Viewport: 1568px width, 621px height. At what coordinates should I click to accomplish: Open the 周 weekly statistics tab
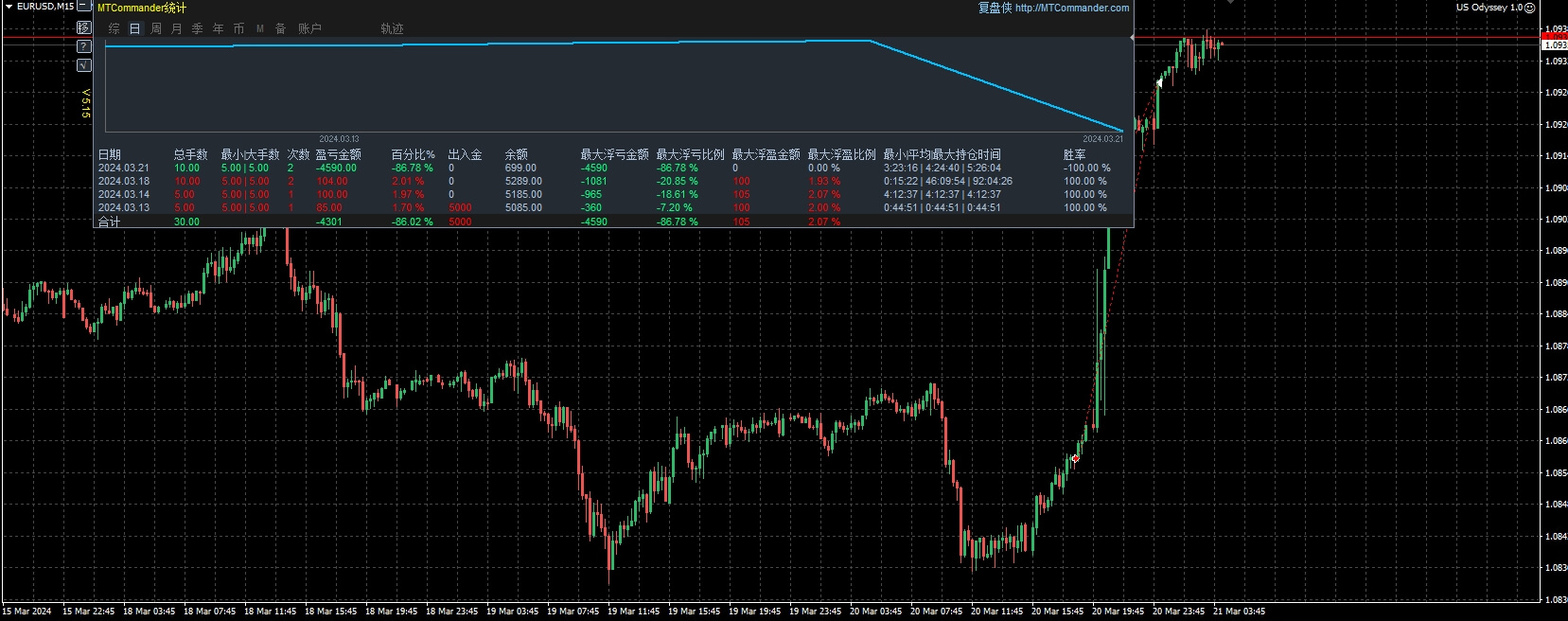pos(156,29)
